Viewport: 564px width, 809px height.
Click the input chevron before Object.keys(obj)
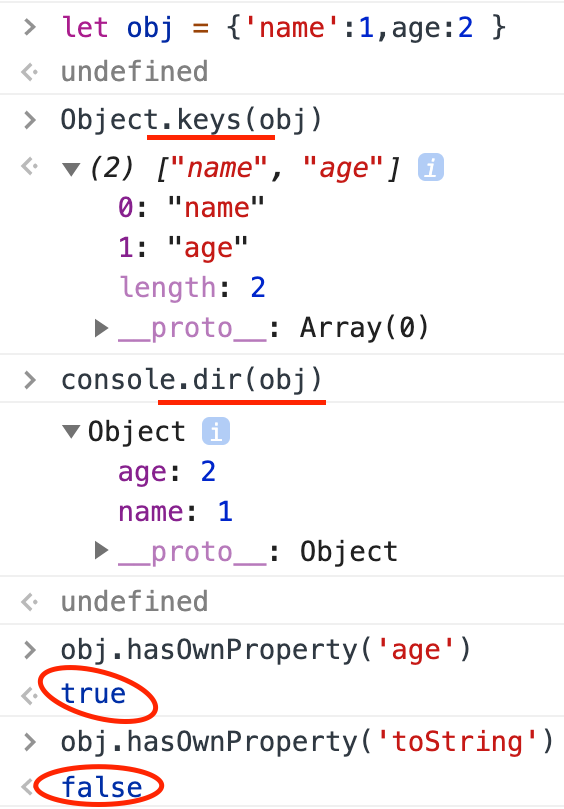30,120
